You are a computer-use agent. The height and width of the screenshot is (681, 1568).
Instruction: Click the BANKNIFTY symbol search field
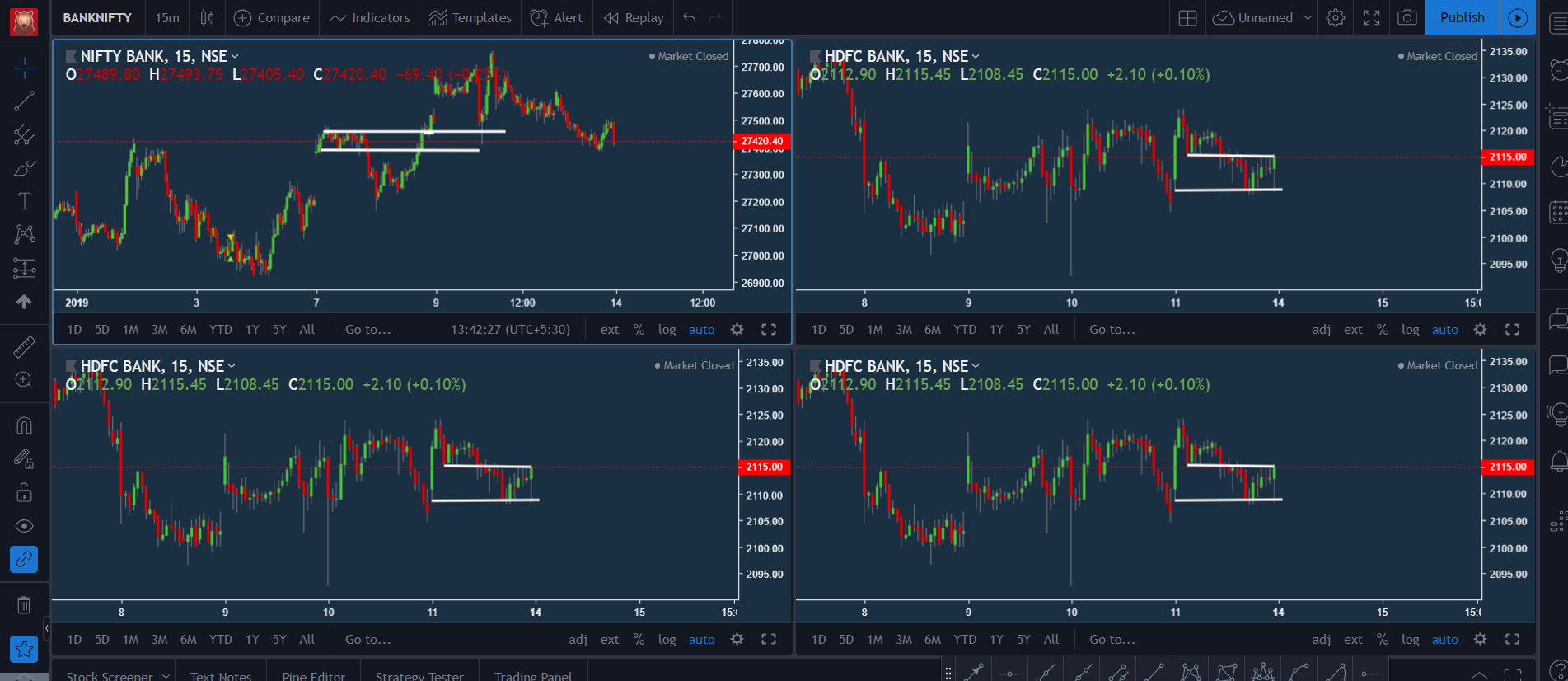97,17
